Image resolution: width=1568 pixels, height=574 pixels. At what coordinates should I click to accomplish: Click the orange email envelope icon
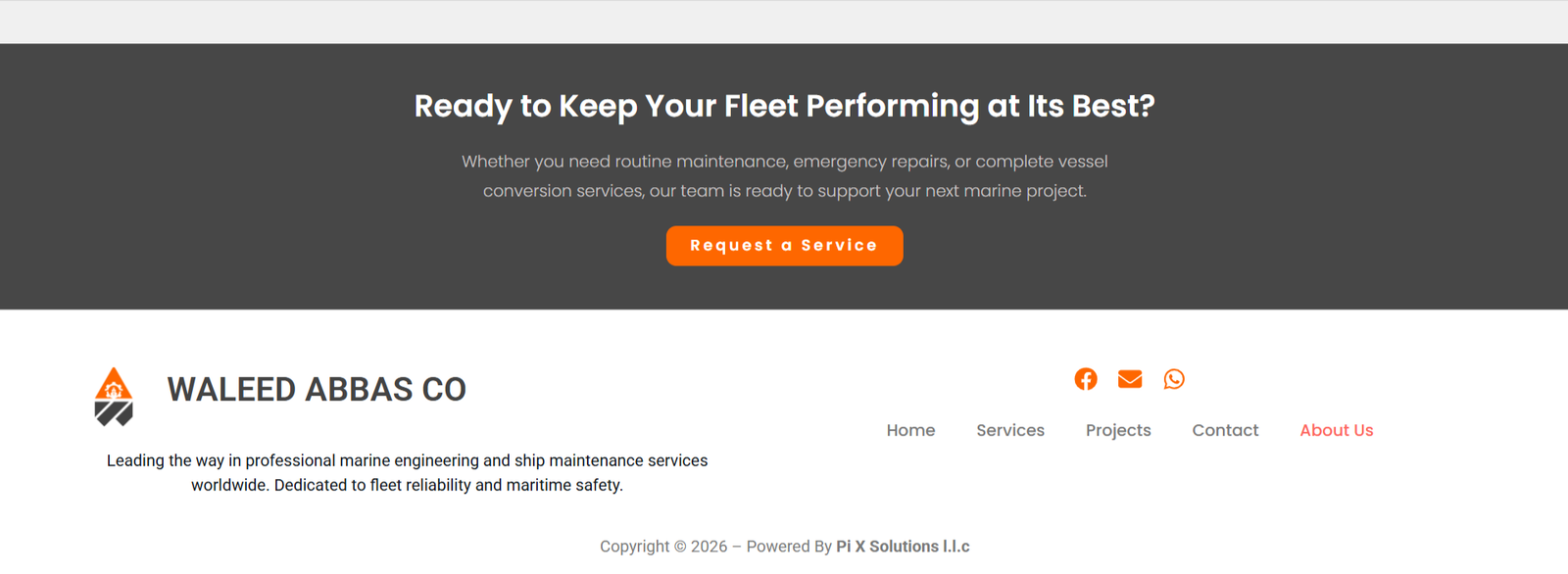(1130, 379)
